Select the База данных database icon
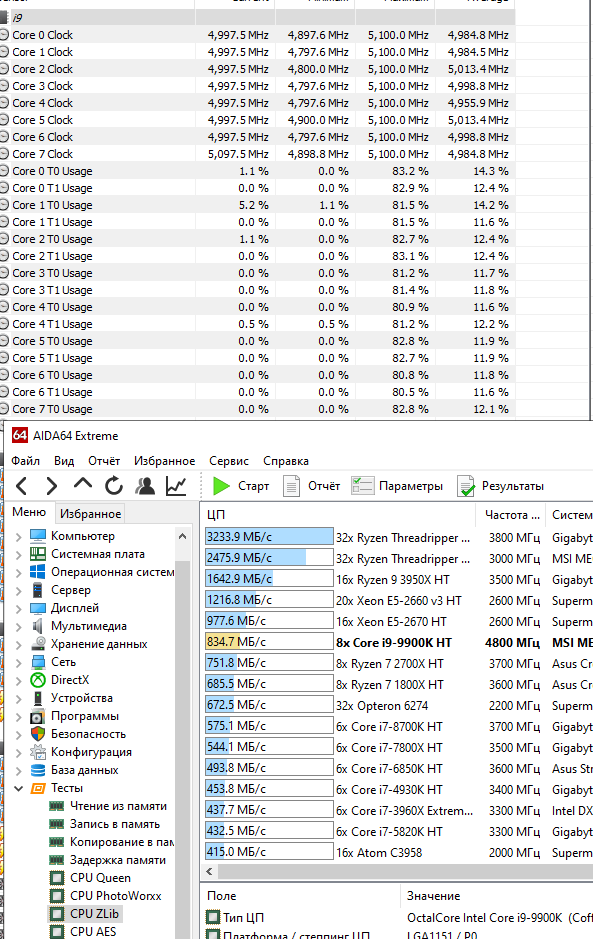Image resolution: width=593 pixels, height=939 pixels. 38,770
